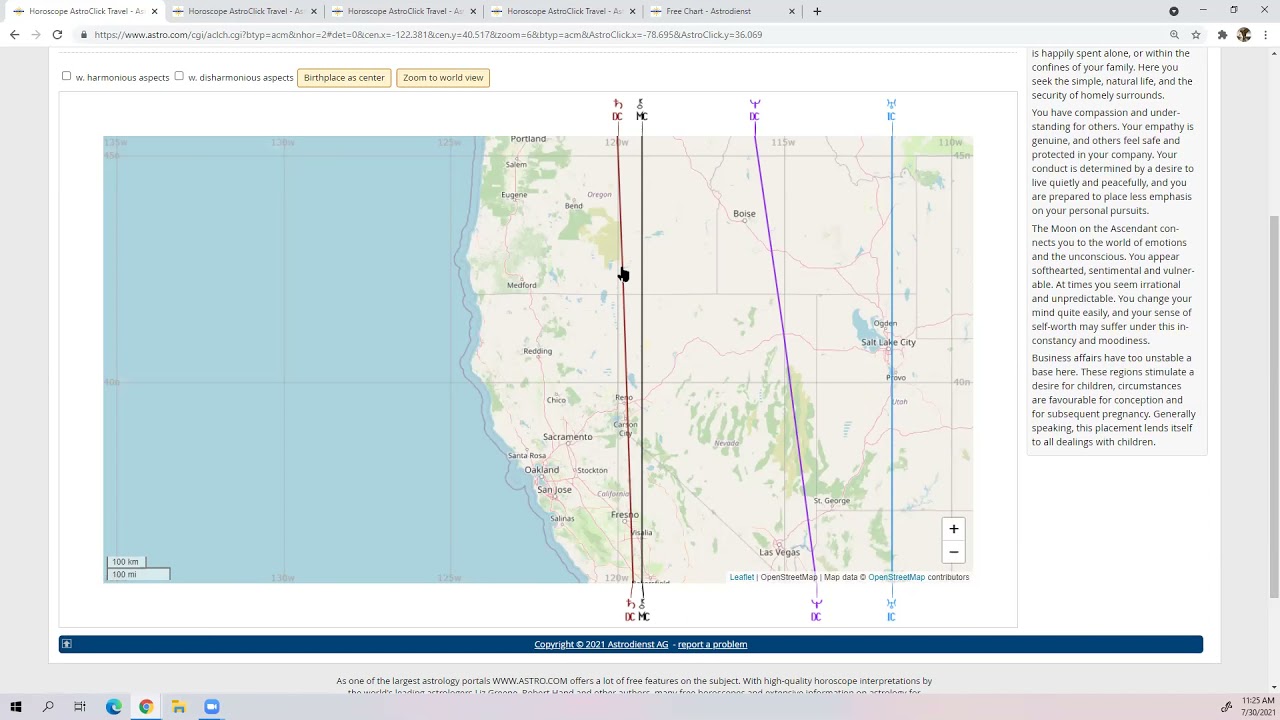This screenshot has width=1280, height=720.
Task: Zoom in with the map plus button
Action: (954, 529)
